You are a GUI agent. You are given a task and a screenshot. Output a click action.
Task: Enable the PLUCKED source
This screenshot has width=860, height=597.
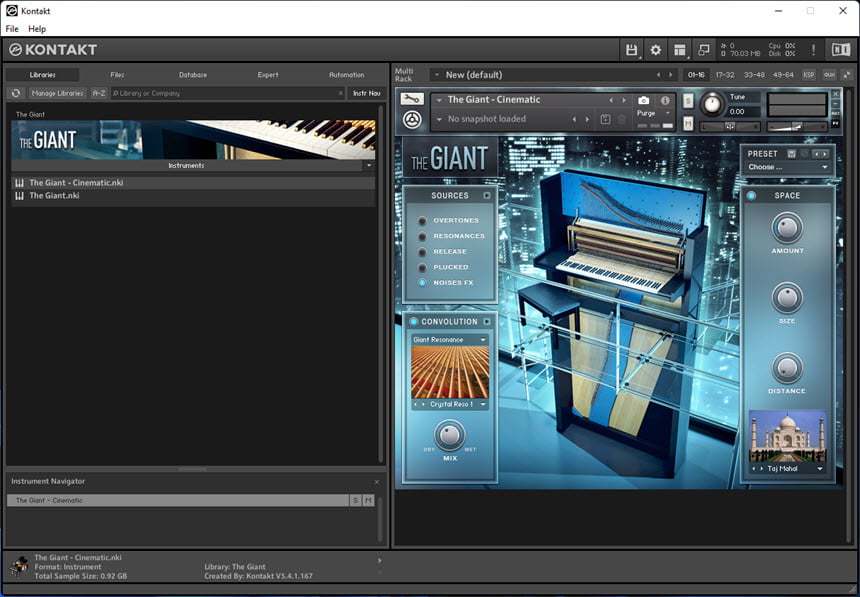coord(422,268)
